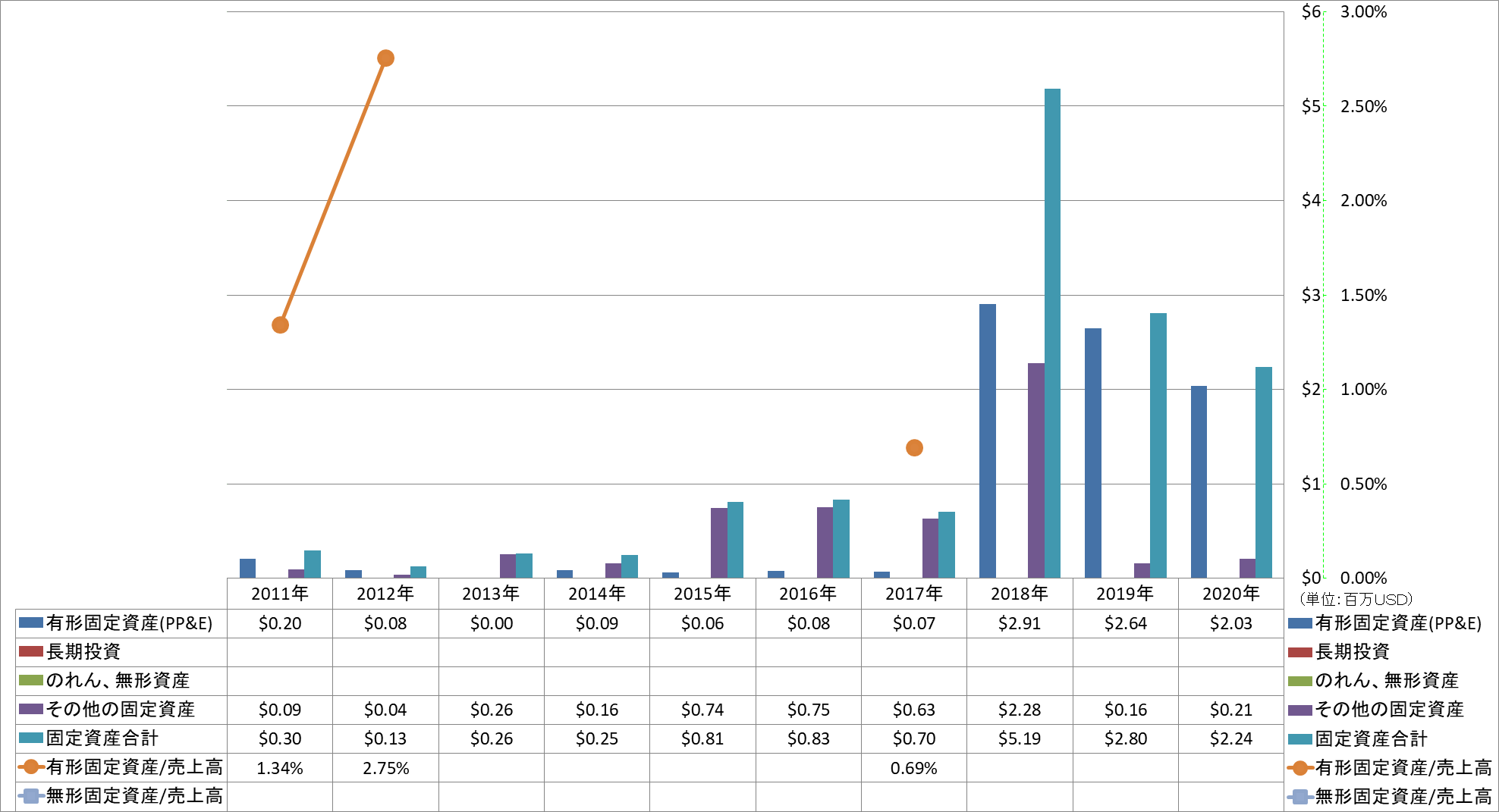Viewport: 1499px width, 812px height.
Task: Click the $6 primary axis label
Action: click(x=1311, y=11)
